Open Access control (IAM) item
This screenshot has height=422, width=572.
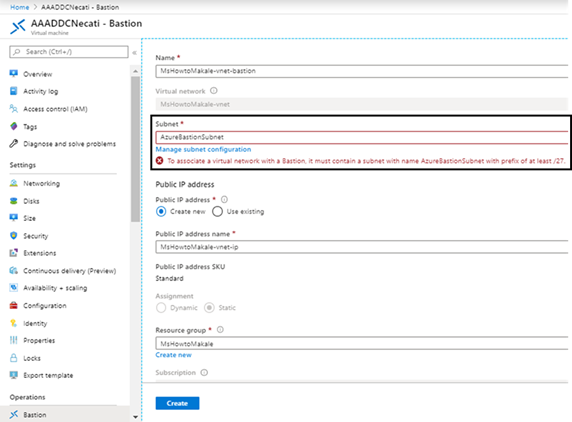click(x=55, y=109)
